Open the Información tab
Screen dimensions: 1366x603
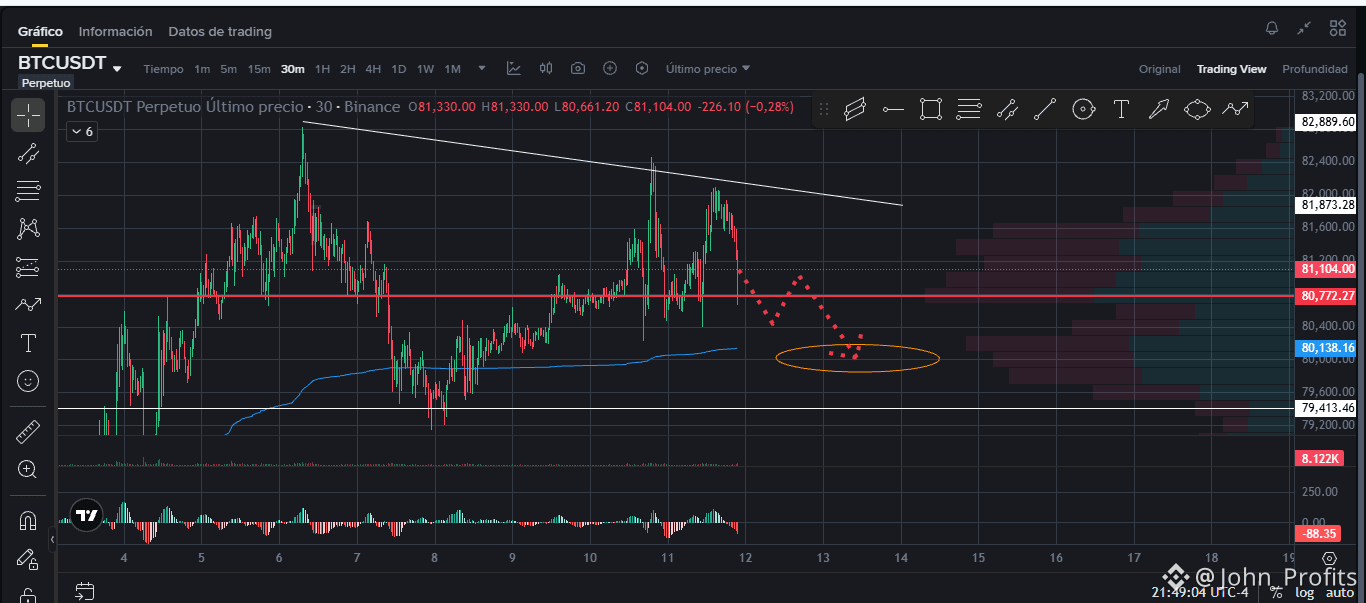[x=115, y=31]
